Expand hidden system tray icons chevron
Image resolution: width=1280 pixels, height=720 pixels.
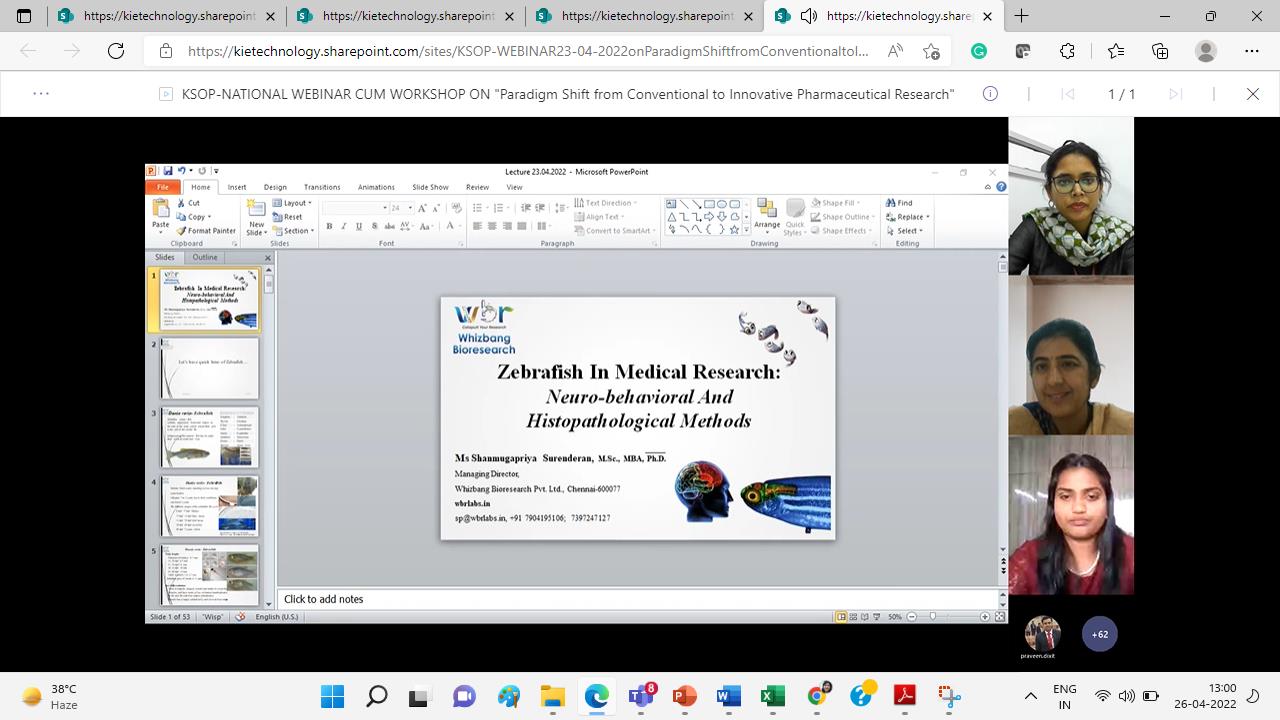click(1031, 696)
